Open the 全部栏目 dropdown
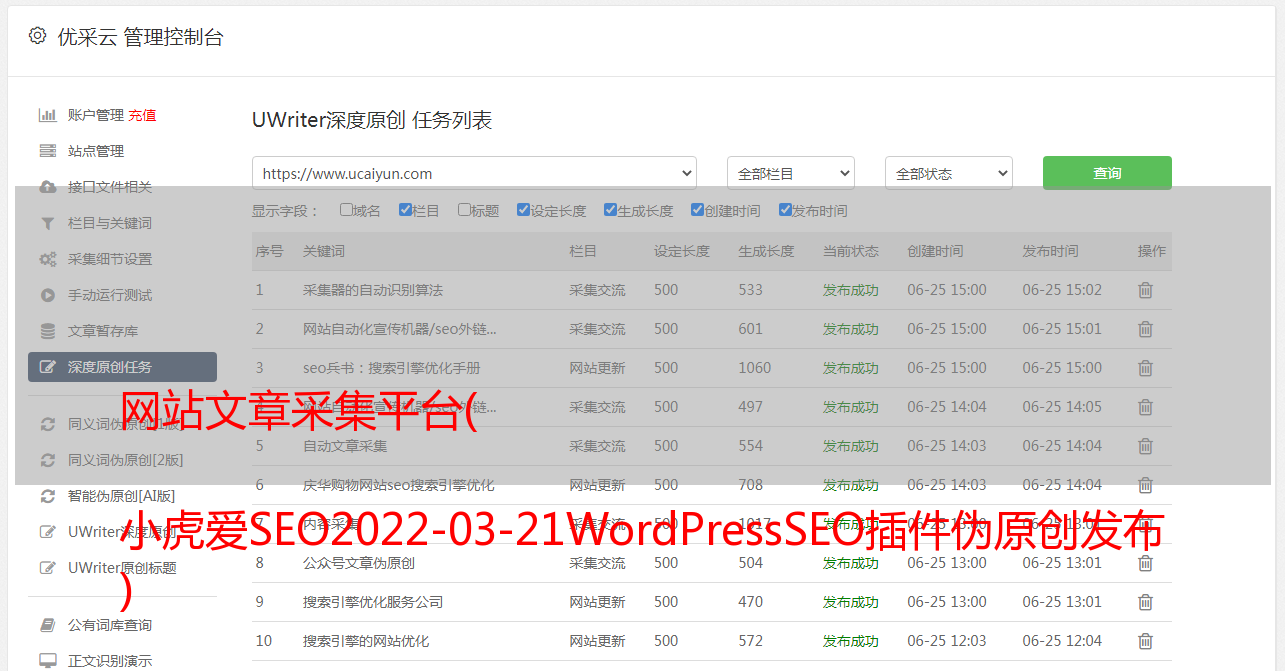This screenshot has width=1285, height=671. [x=791, y=173]
